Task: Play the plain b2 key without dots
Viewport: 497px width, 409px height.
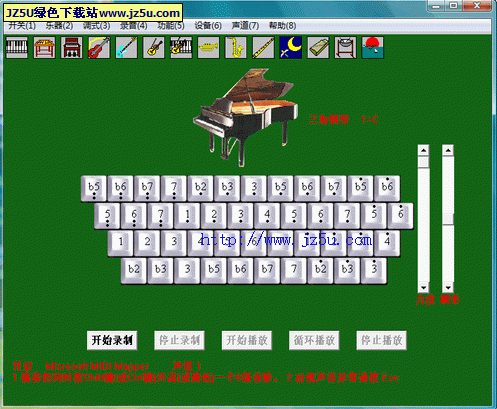Action: [134, 271]
